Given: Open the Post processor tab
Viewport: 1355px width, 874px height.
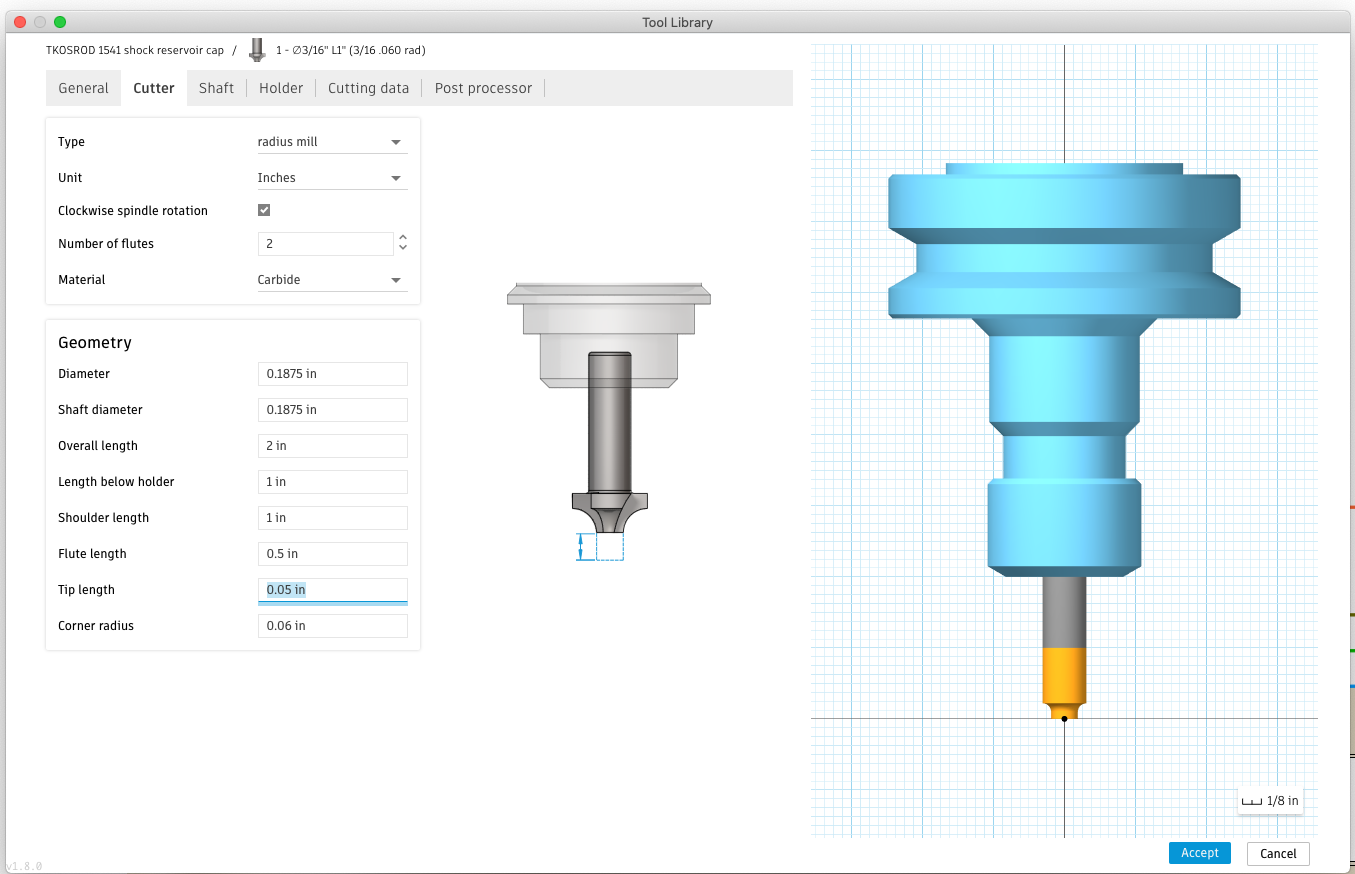Looking at the screenshot, I should (483, 87).
